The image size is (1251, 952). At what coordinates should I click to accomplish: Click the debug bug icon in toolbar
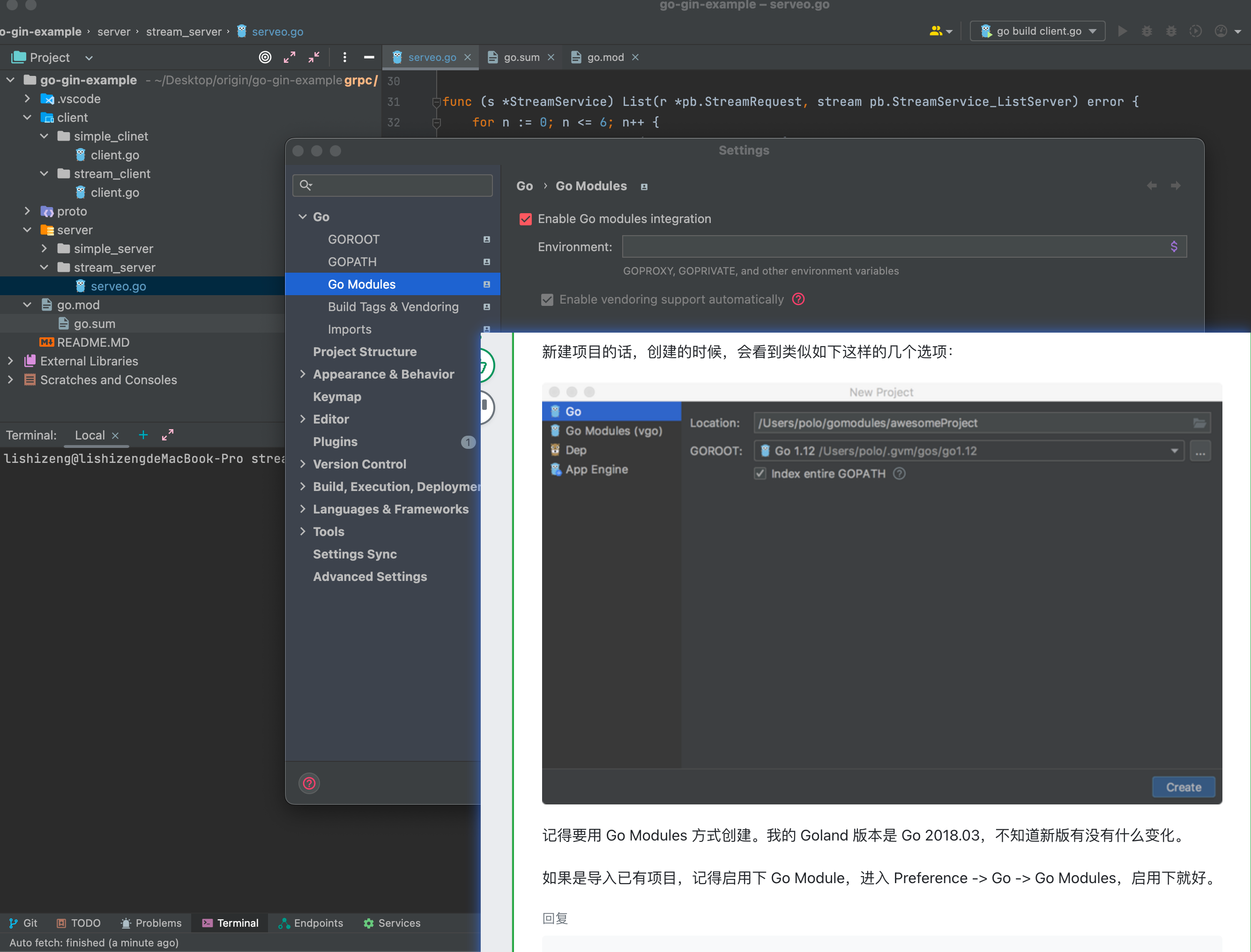pos(1147,31)
